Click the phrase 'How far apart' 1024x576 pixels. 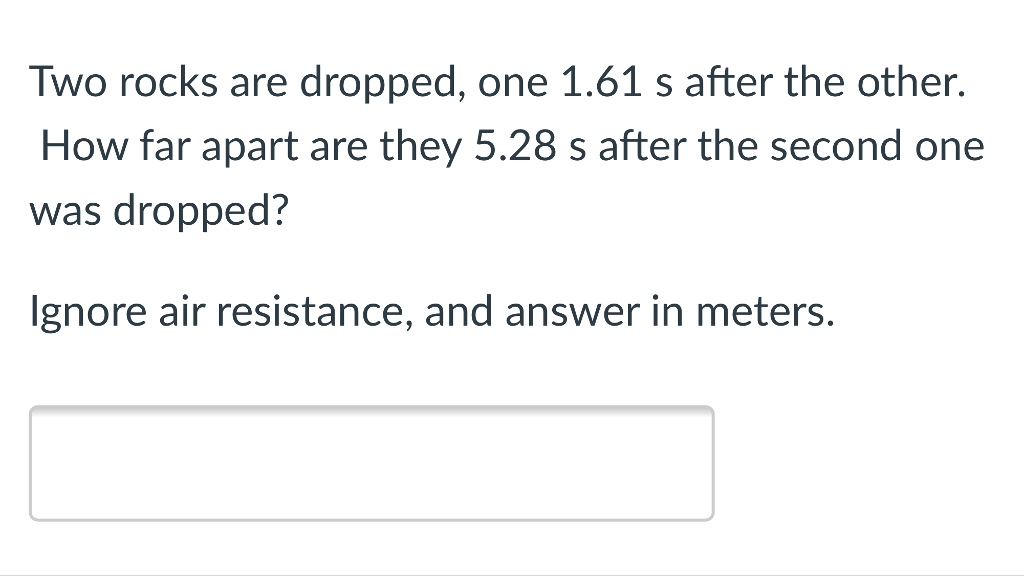[x=156, y=146]
